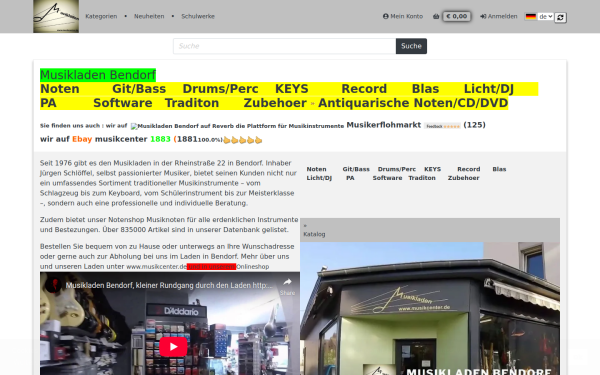Focus the Suche search input field
The image size is (600, 375).
[284, 46]
